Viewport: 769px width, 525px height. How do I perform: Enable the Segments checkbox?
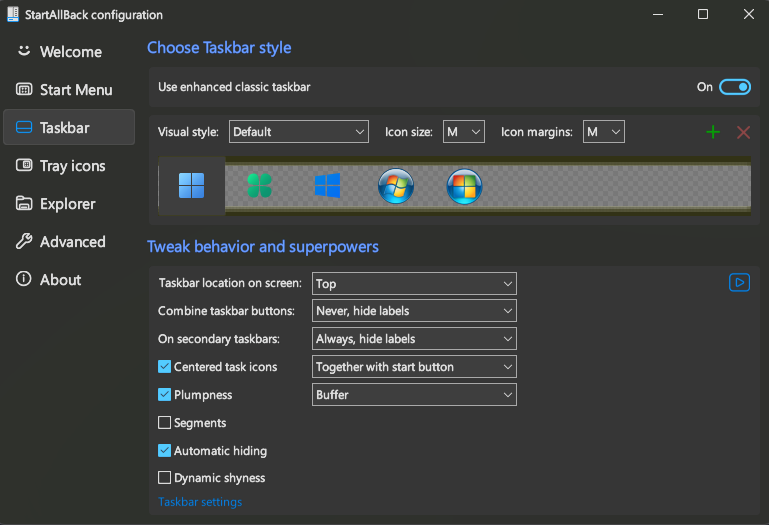tap(165, 423)
